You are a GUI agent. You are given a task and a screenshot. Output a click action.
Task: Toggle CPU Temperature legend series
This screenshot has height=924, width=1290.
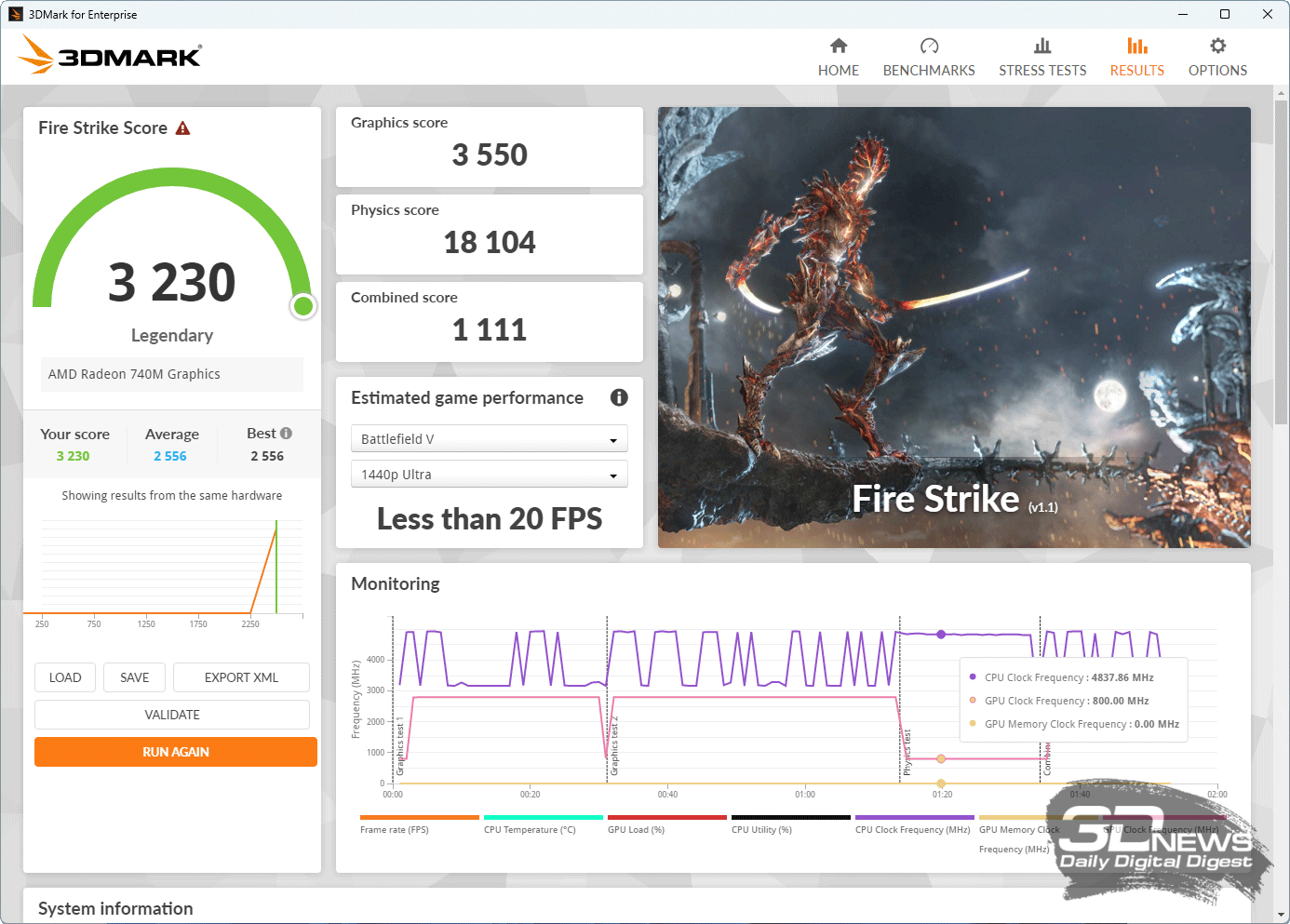[x=530, y=829]
